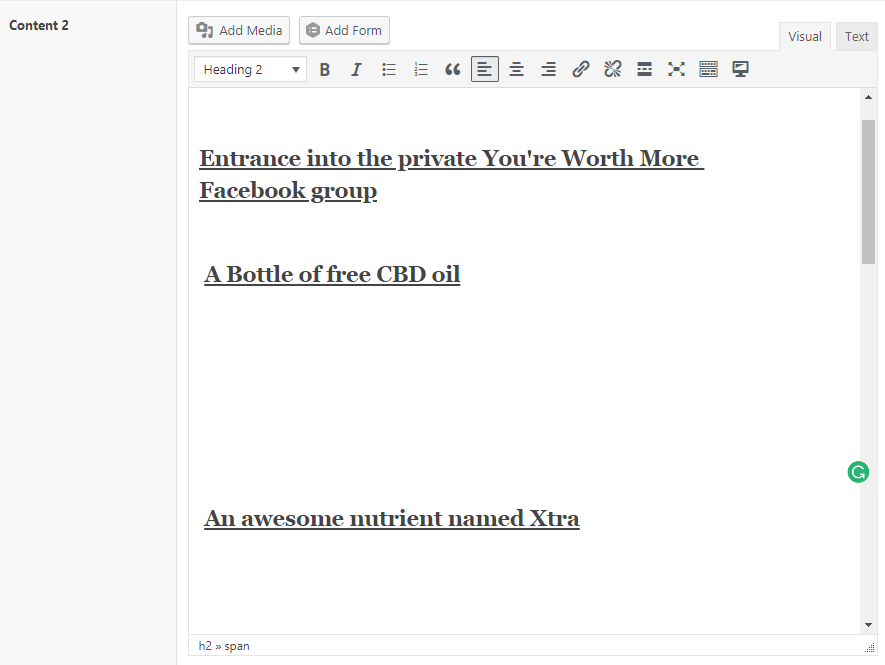
Task: Apply blockquote formatting
Action: pyautogui.click(x=453, y=69)
